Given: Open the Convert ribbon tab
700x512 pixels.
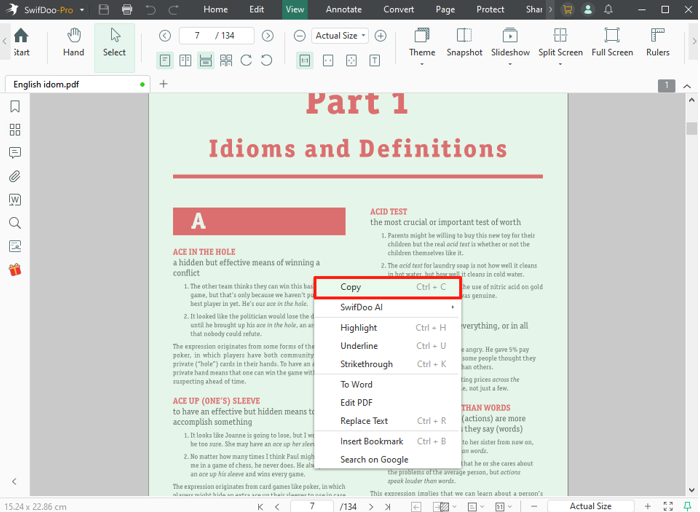Looking at the screenshot, I should [x=399, y=9].
